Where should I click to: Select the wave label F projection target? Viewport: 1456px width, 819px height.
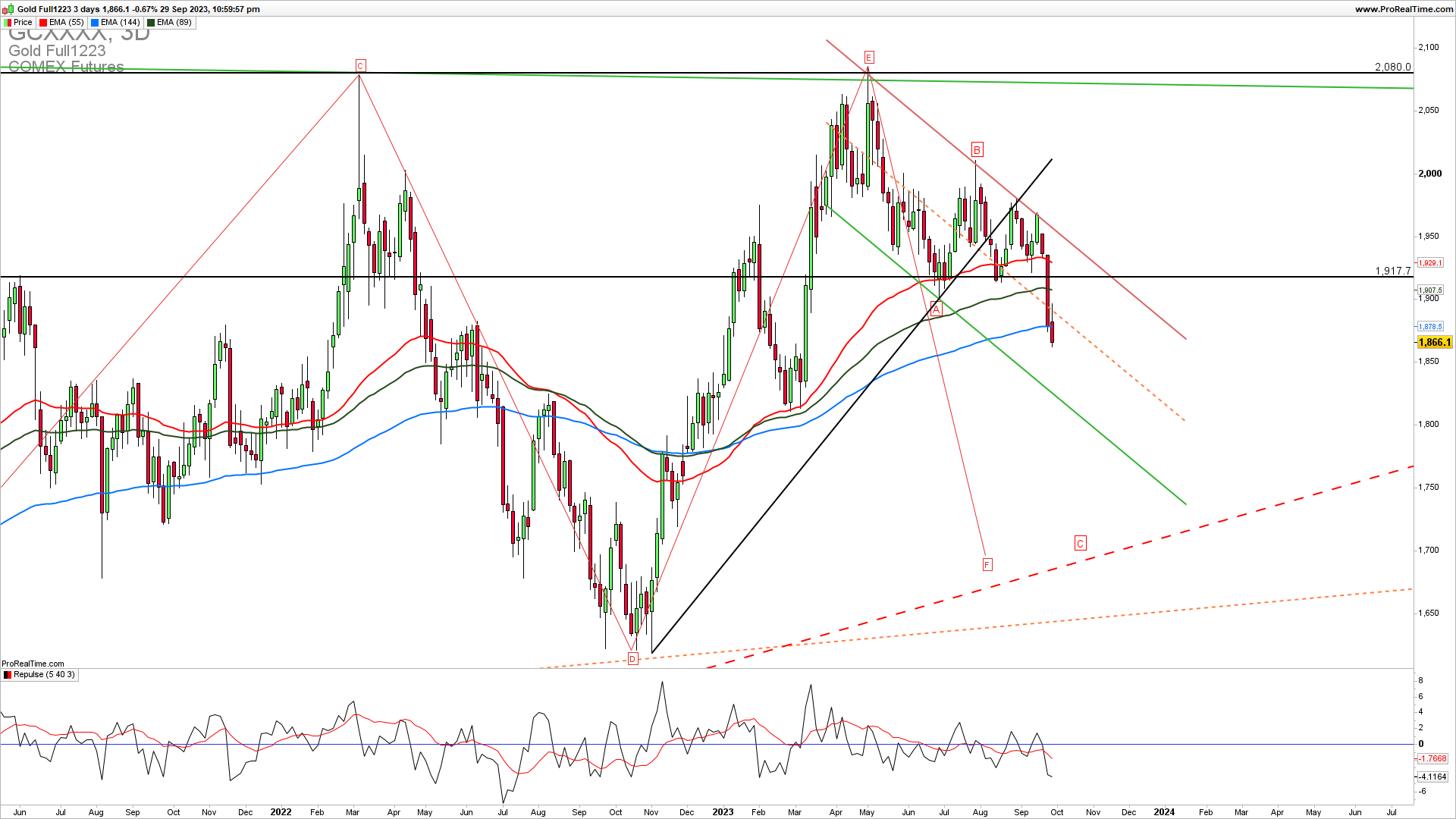(x=987, y=565)
